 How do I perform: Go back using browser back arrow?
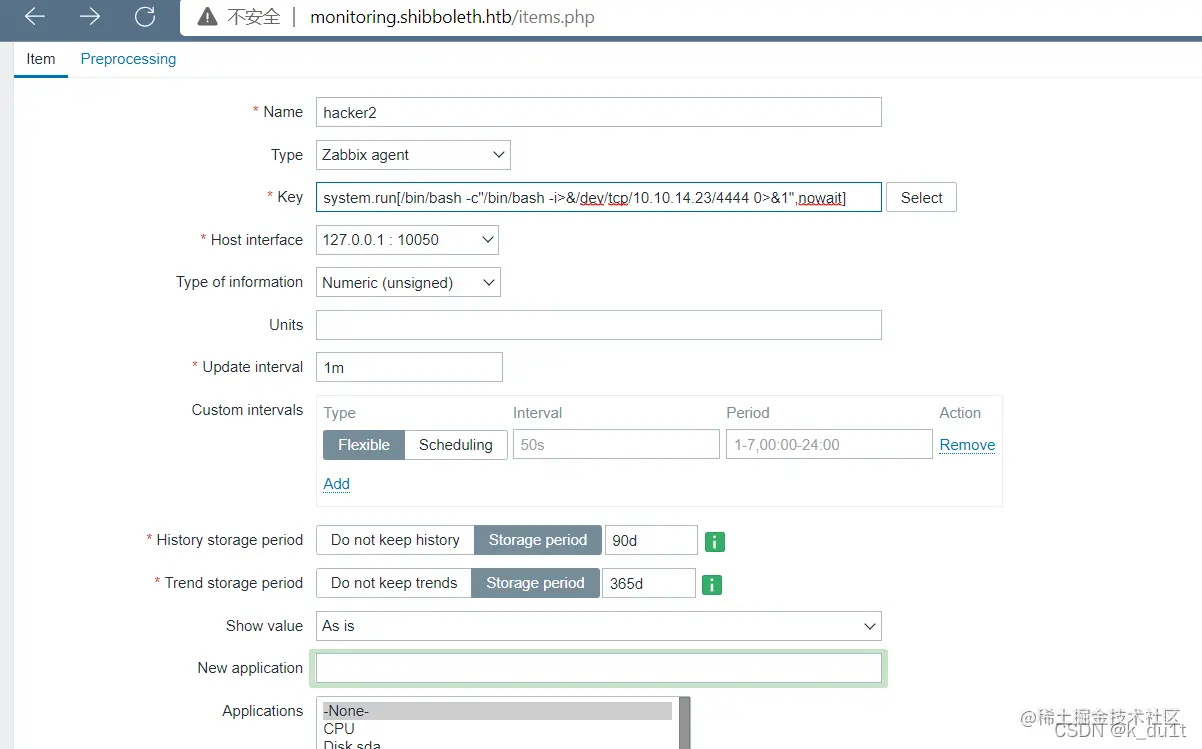(x=35, y=16)
